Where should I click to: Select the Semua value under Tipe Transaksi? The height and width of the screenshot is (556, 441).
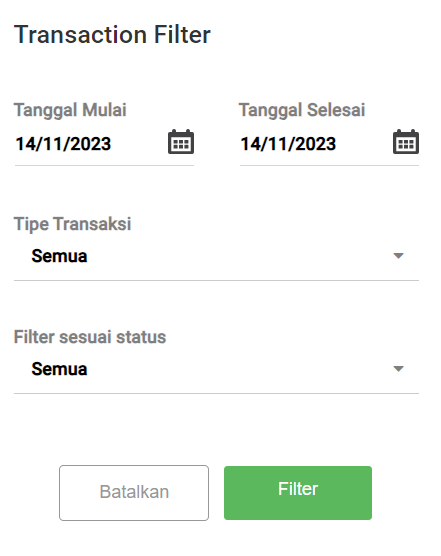point(59,256)
